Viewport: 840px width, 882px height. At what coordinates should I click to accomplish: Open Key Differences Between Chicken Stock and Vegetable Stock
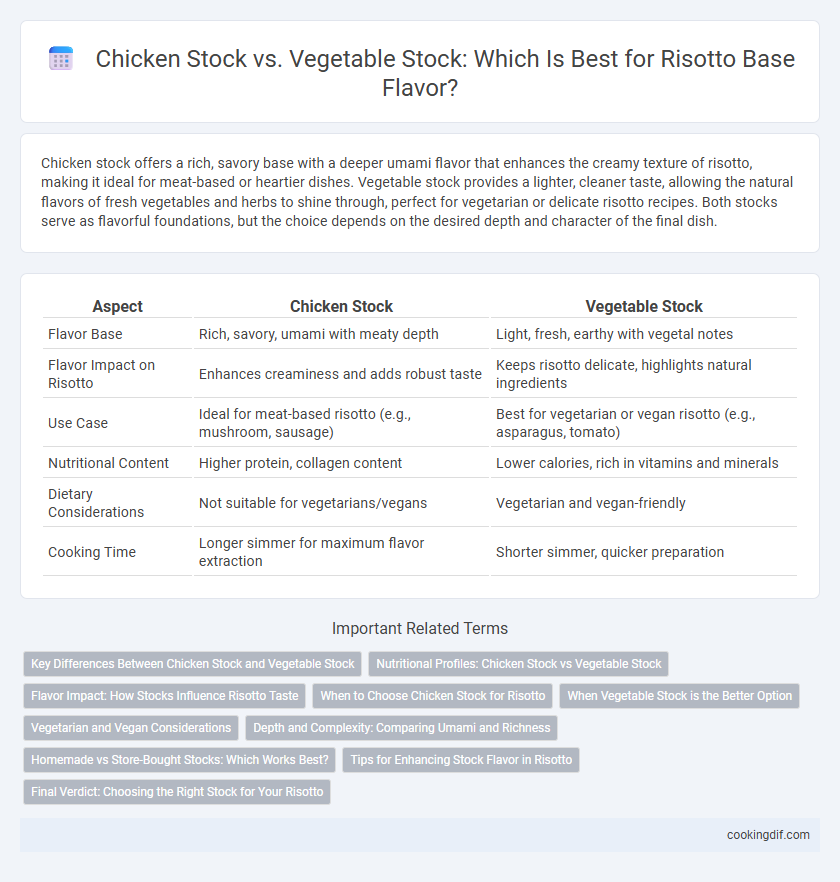192,664
